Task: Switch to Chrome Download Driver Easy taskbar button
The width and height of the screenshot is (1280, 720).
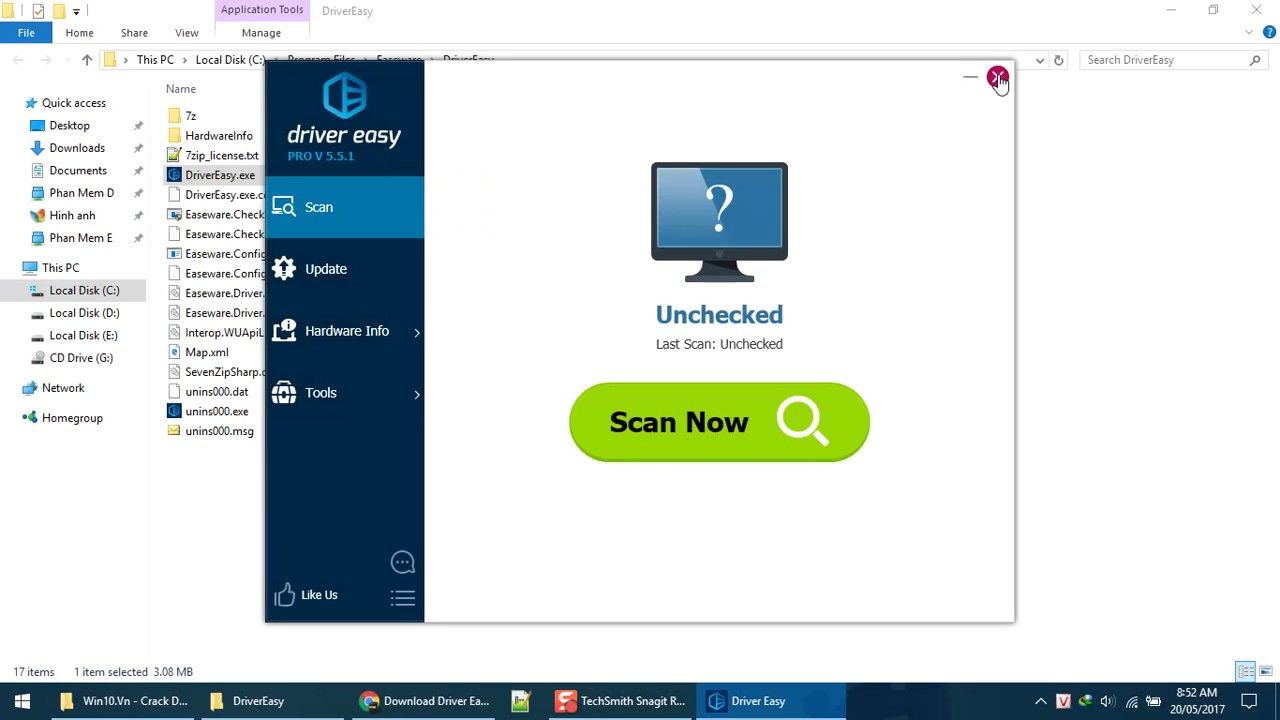Action: (x=425, y=701)
